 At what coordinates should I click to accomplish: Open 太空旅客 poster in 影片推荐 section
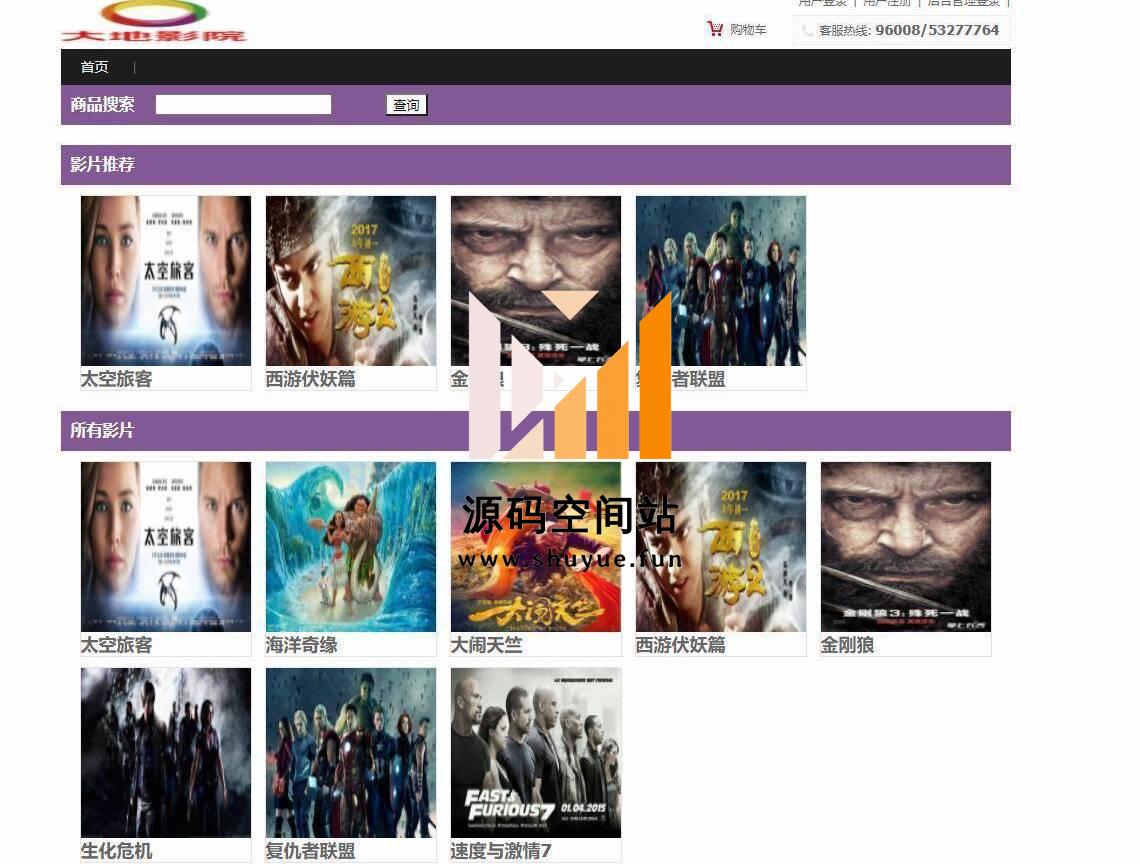pyautogui.click(x=166, y=281)
